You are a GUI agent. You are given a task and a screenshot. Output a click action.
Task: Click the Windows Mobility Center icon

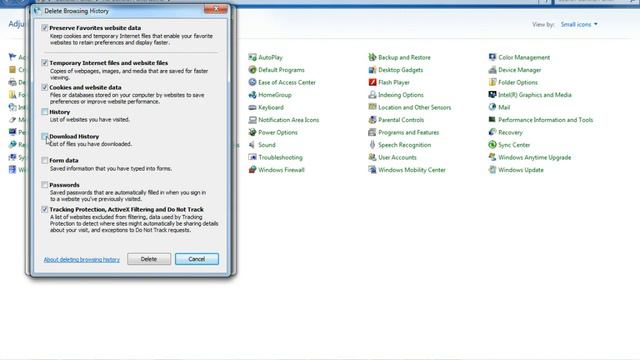tap(372, 170)
